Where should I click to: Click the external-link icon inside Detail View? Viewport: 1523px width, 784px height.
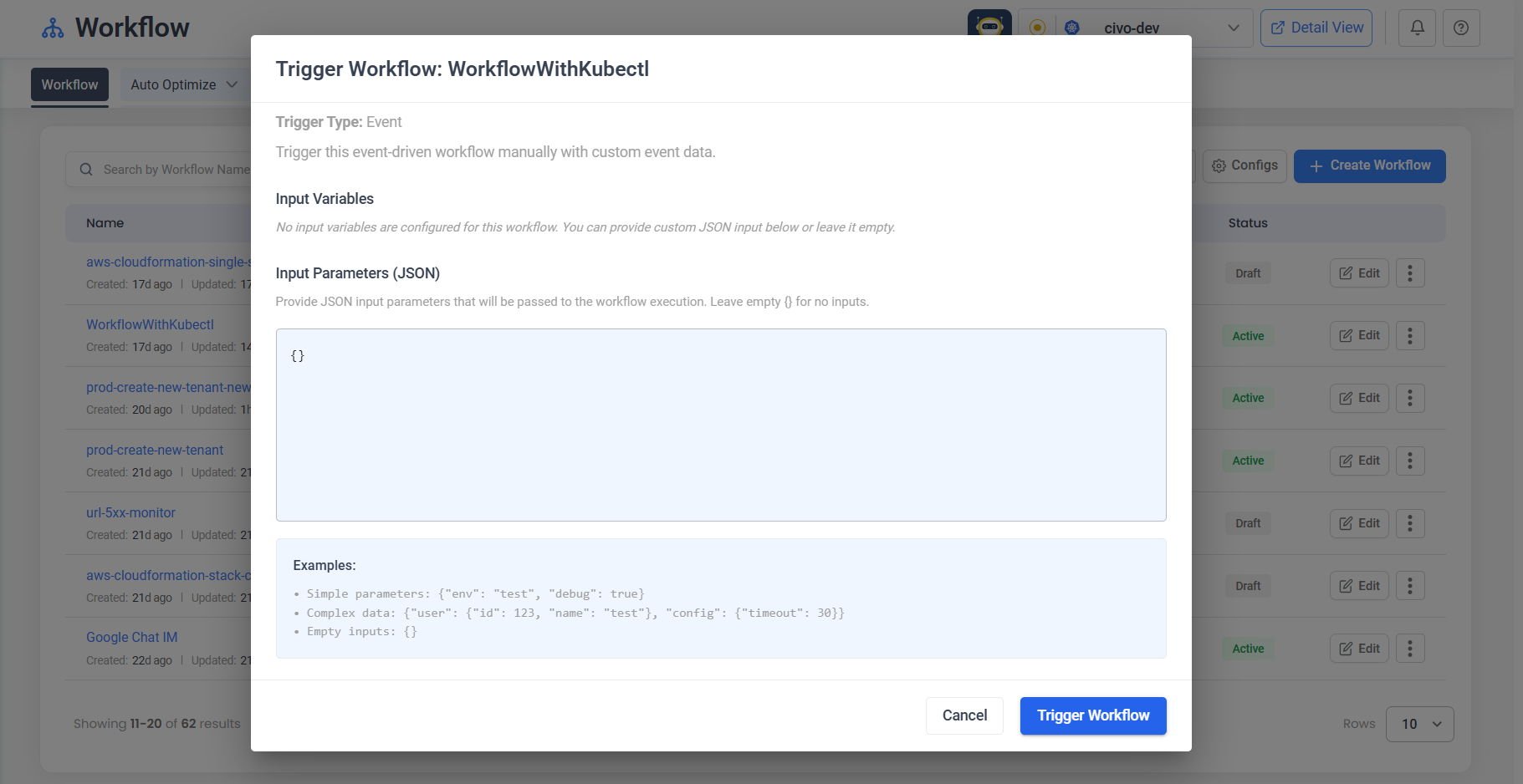point(1276,27)
